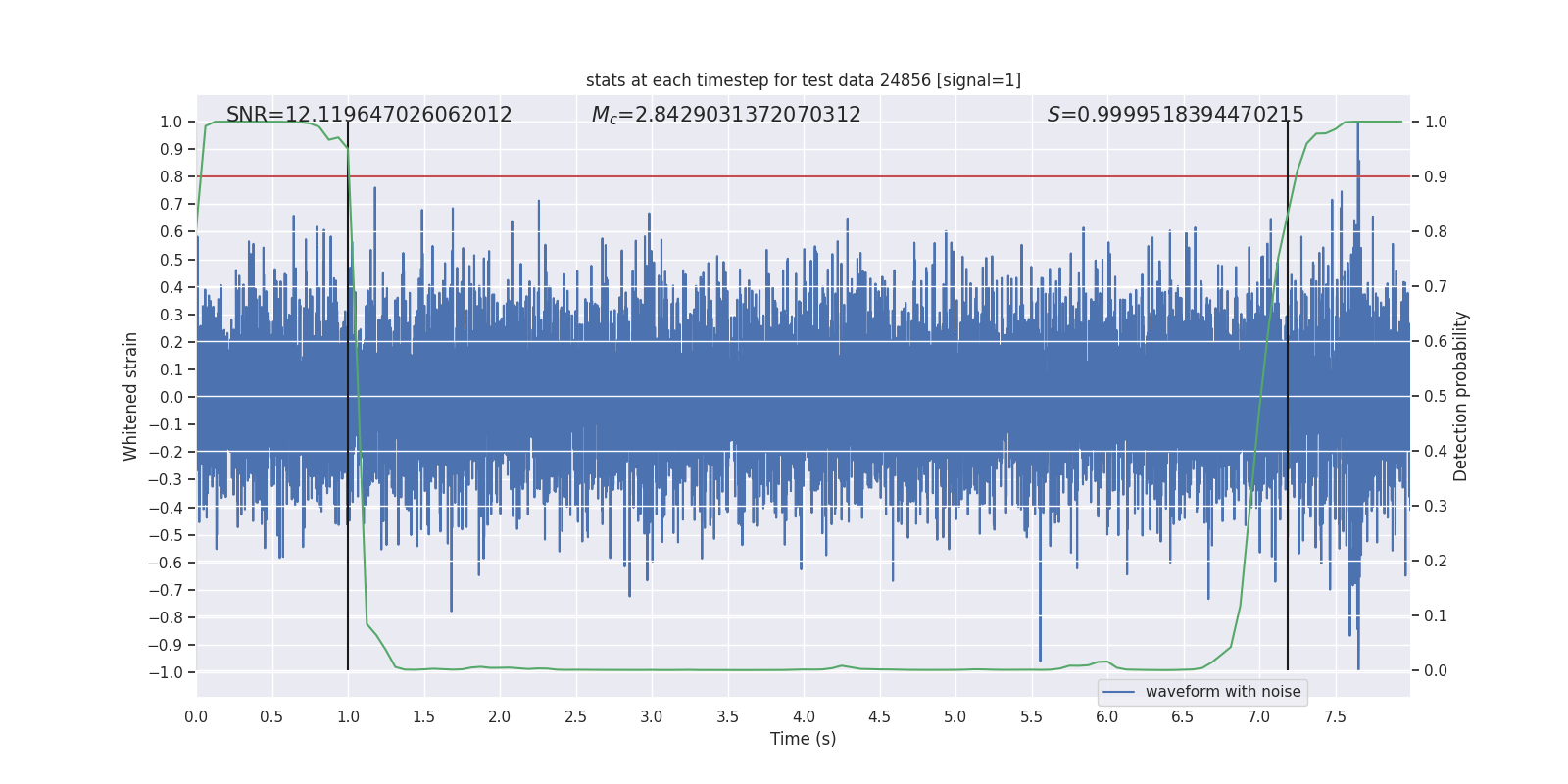Select the 0.7 tick on the detection probability axis

(x=1436, y=287)
